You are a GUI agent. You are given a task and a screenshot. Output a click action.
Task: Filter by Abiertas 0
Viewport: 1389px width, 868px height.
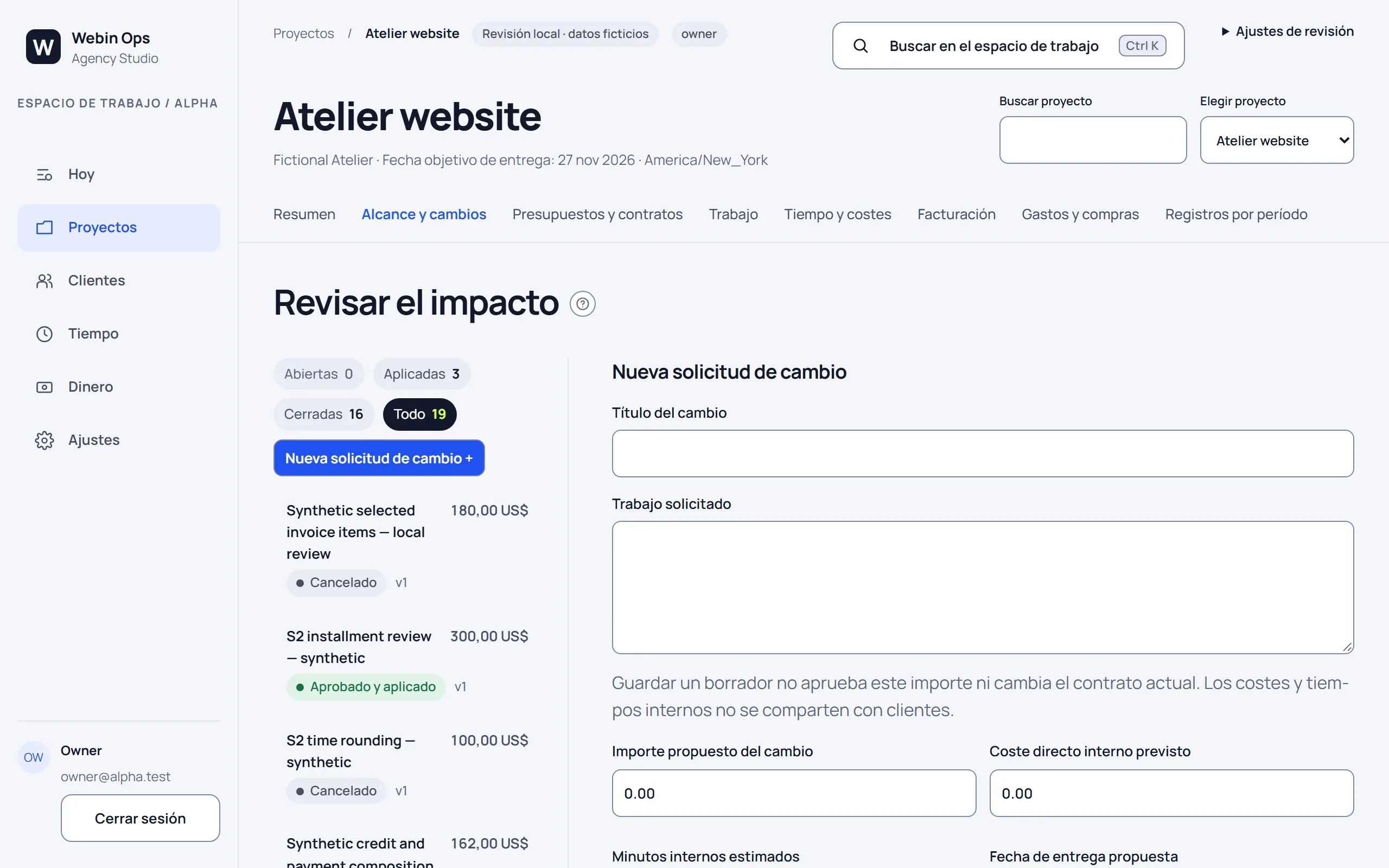(x=318, y=374)
